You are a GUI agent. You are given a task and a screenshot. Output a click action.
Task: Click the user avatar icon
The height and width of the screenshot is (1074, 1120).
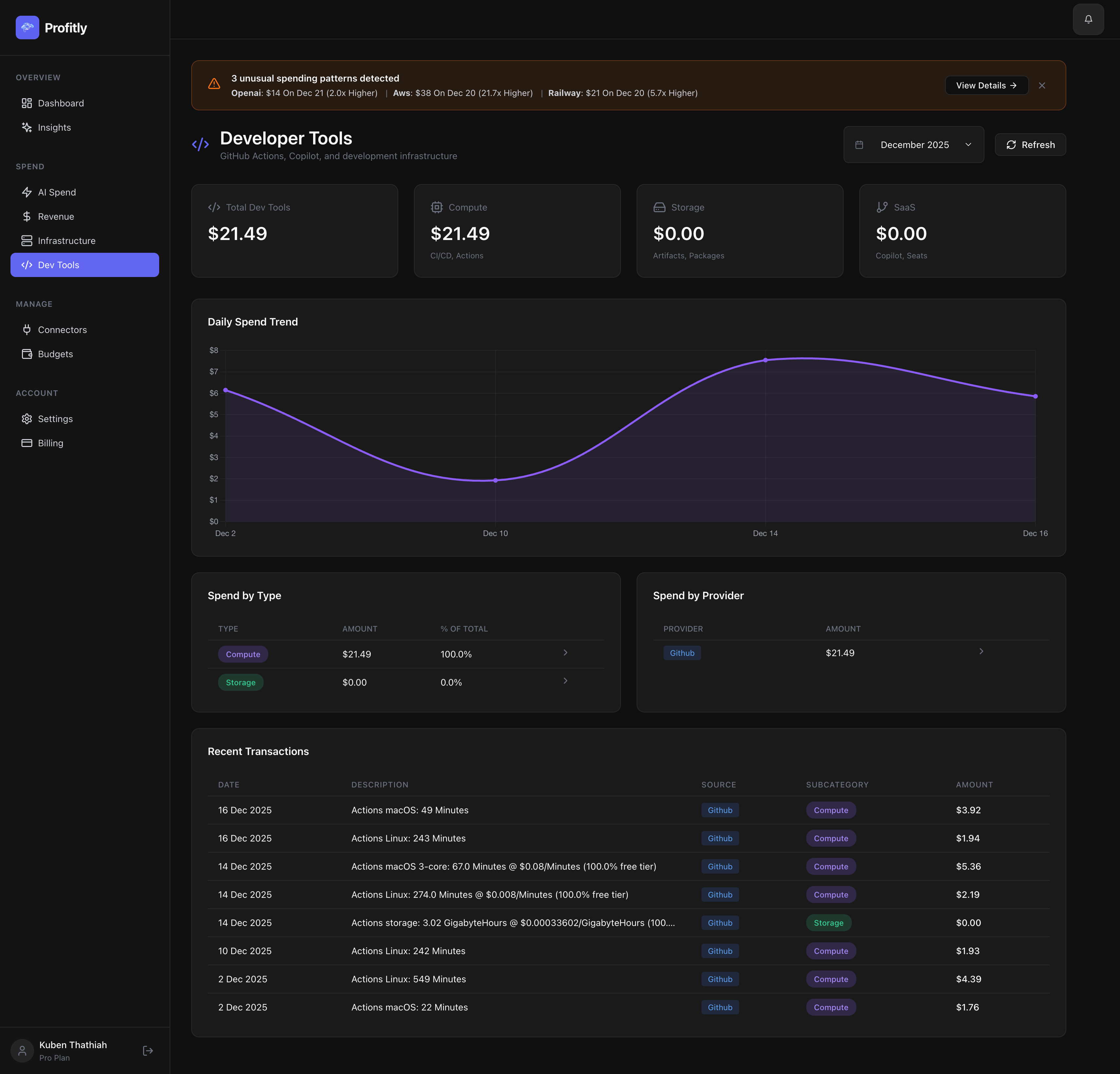pos(22,1050)
